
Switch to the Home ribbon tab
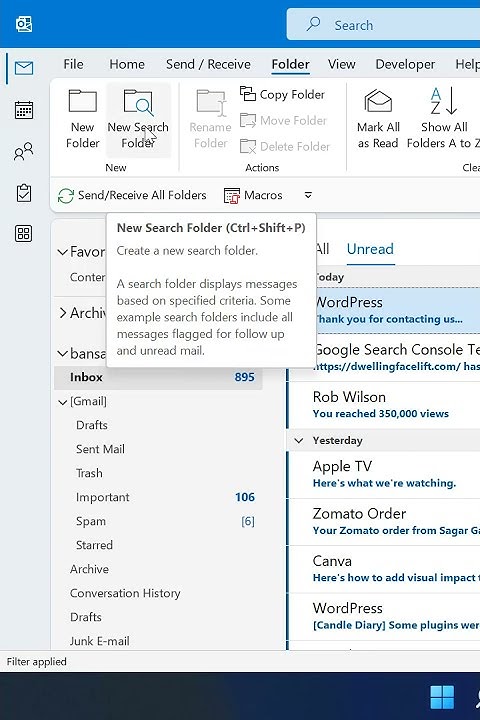(x=127, y=64)
